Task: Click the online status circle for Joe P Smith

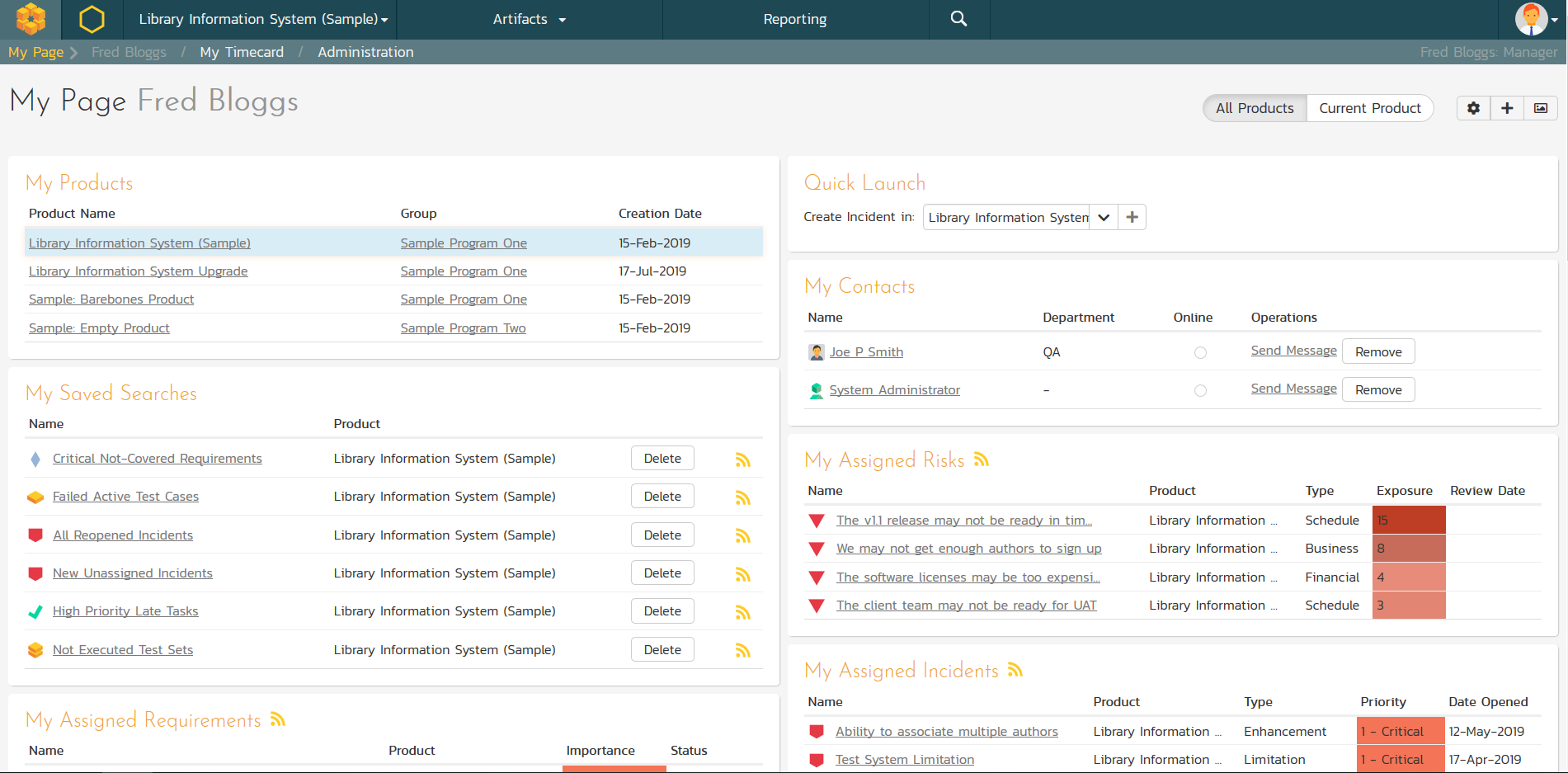Action: pyautogui.click(x=1200, y=352)
